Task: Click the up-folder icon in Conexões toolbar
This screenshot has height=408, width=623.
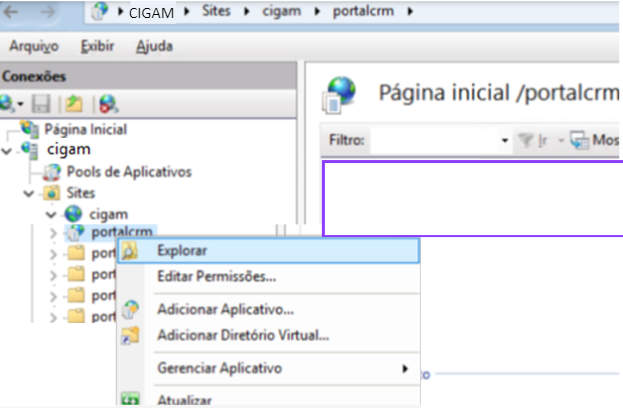Action: (74, 104)
